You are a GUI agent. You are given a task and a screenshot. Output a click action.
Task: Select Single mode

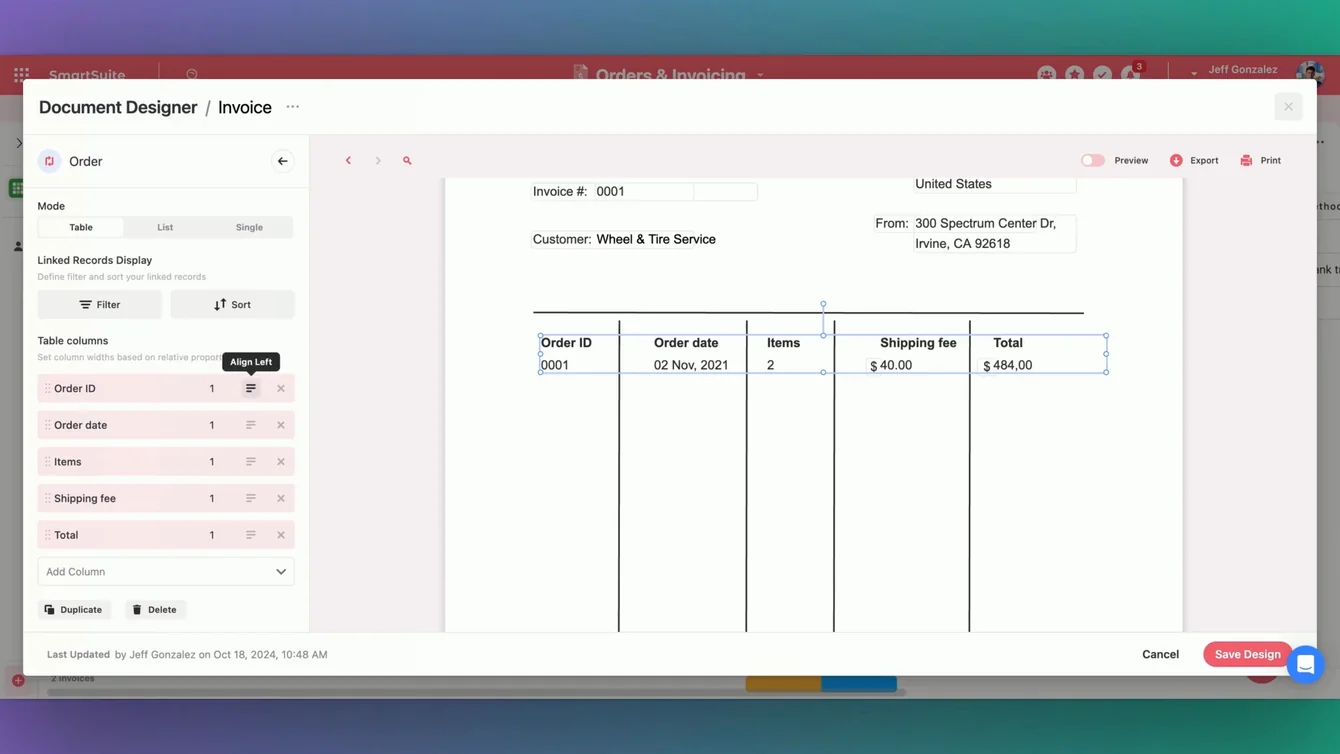[x=249, y=227]
